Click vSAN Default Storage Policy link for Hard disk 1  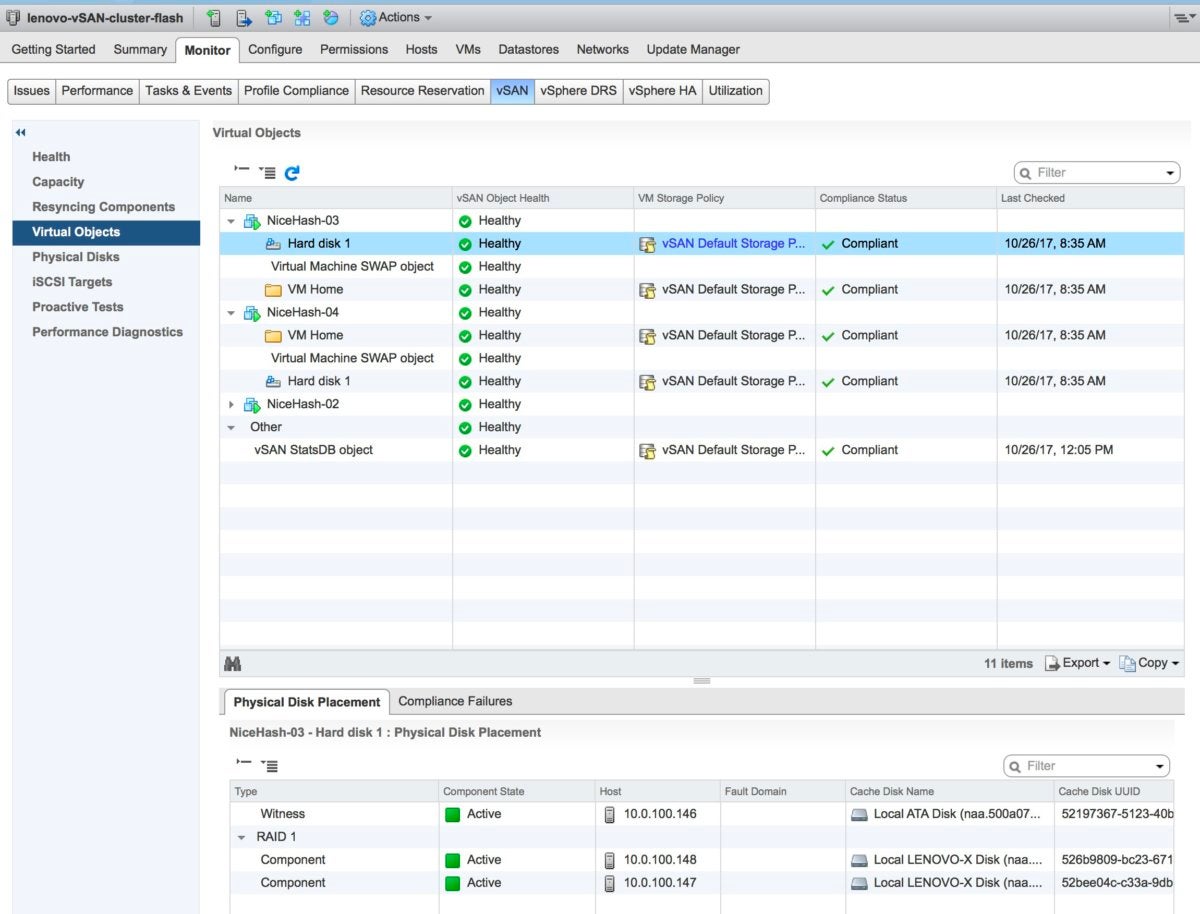coord(733,243)
